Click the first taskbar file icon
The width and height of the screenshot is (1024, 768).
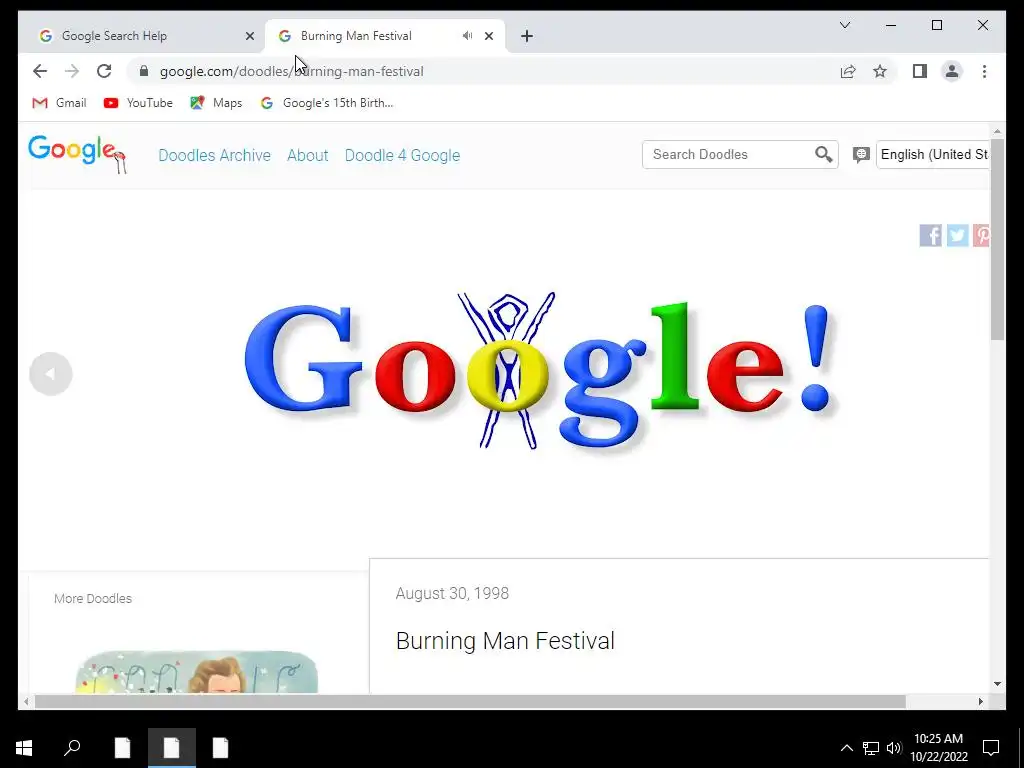click(122, 748)
